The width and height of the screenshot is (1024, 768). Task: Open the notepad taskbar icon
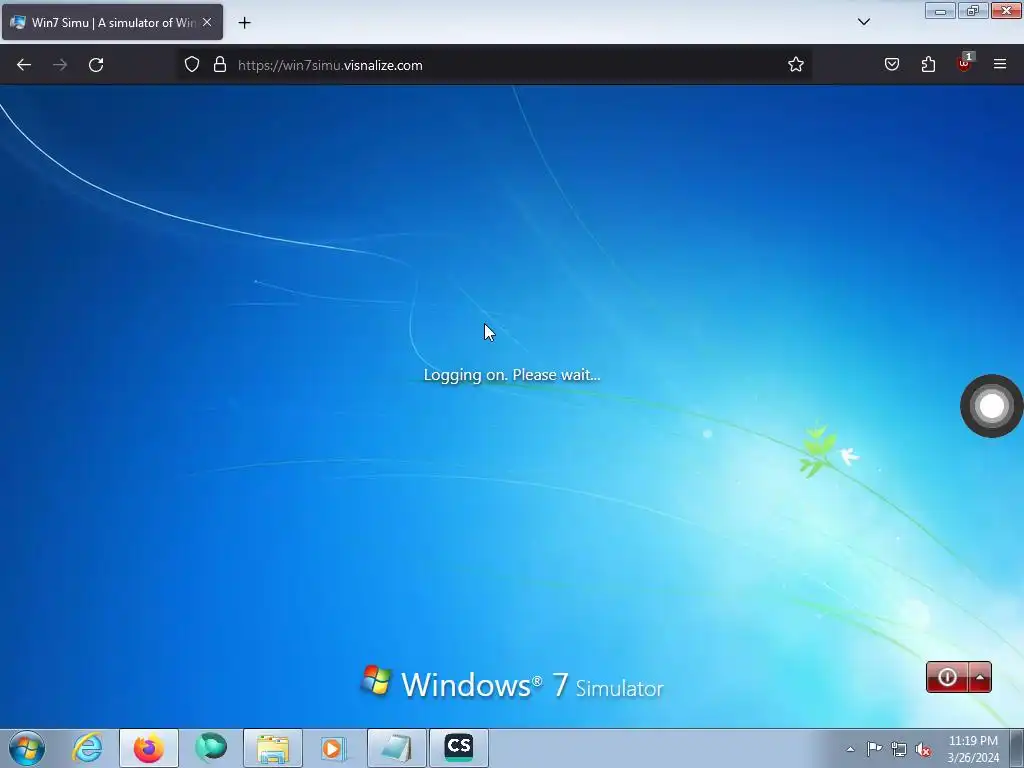point(396,748)
